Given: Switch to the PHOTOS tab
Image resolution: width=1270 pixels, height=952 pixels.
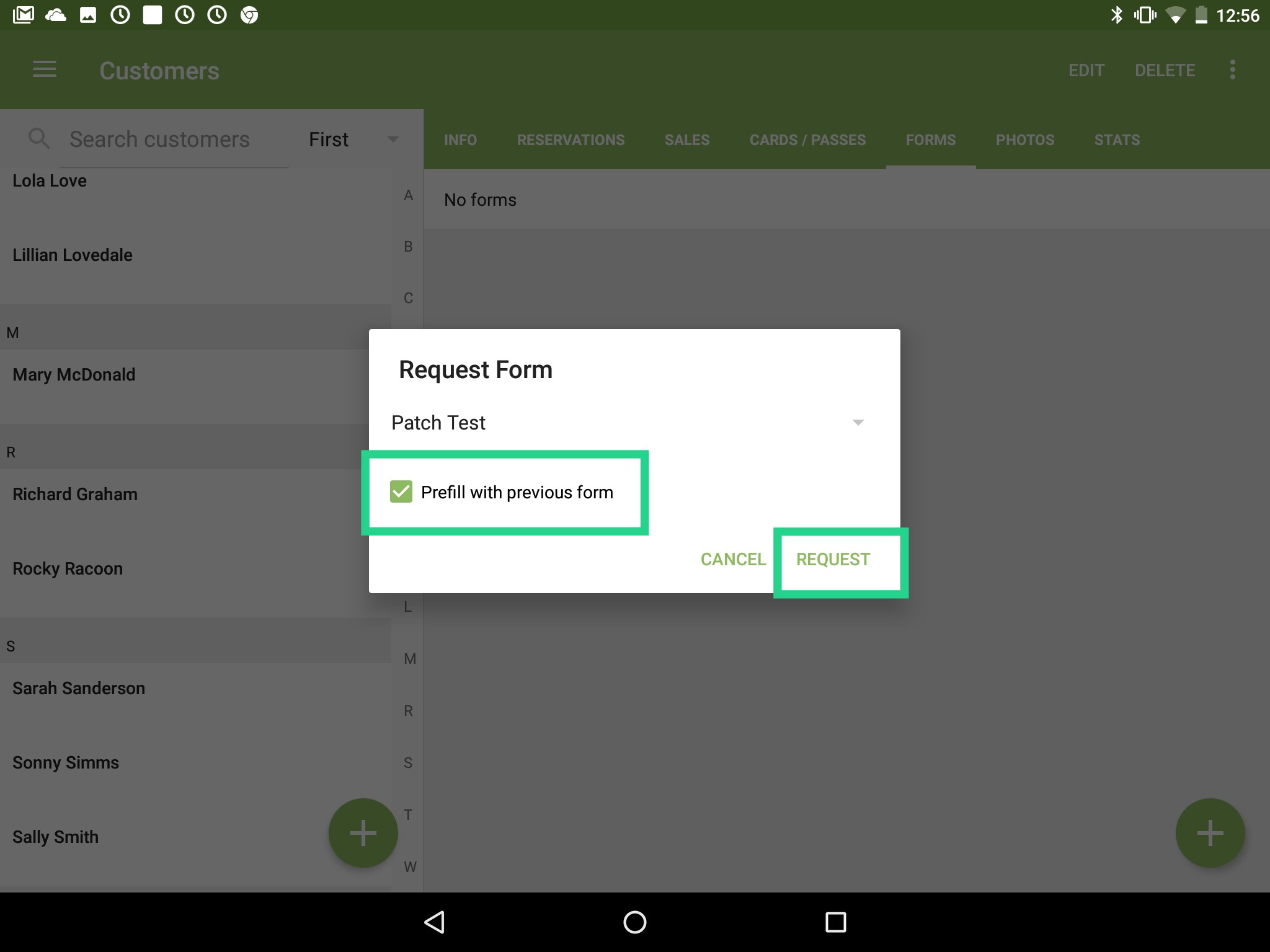Looking at the screenshot, I should (x=1024, y=139).
